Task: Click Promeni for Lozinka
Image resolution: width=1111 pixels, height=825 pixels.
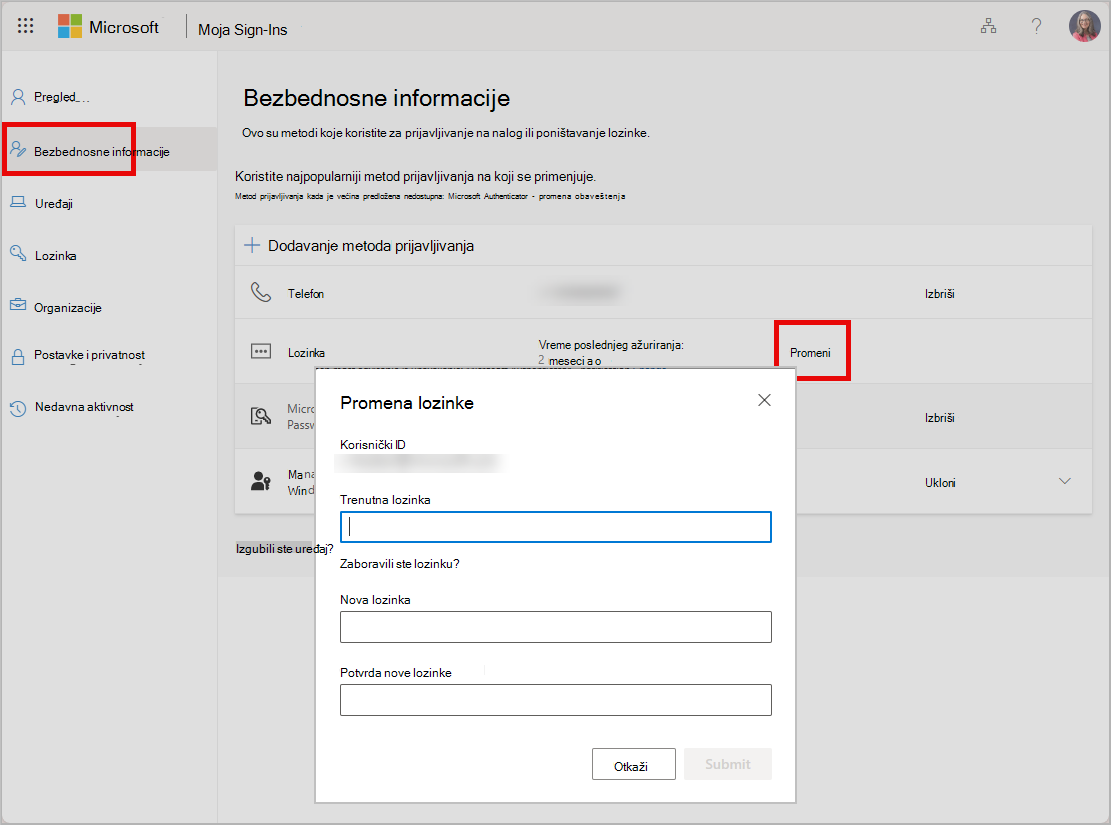Action: pos(810,352)
